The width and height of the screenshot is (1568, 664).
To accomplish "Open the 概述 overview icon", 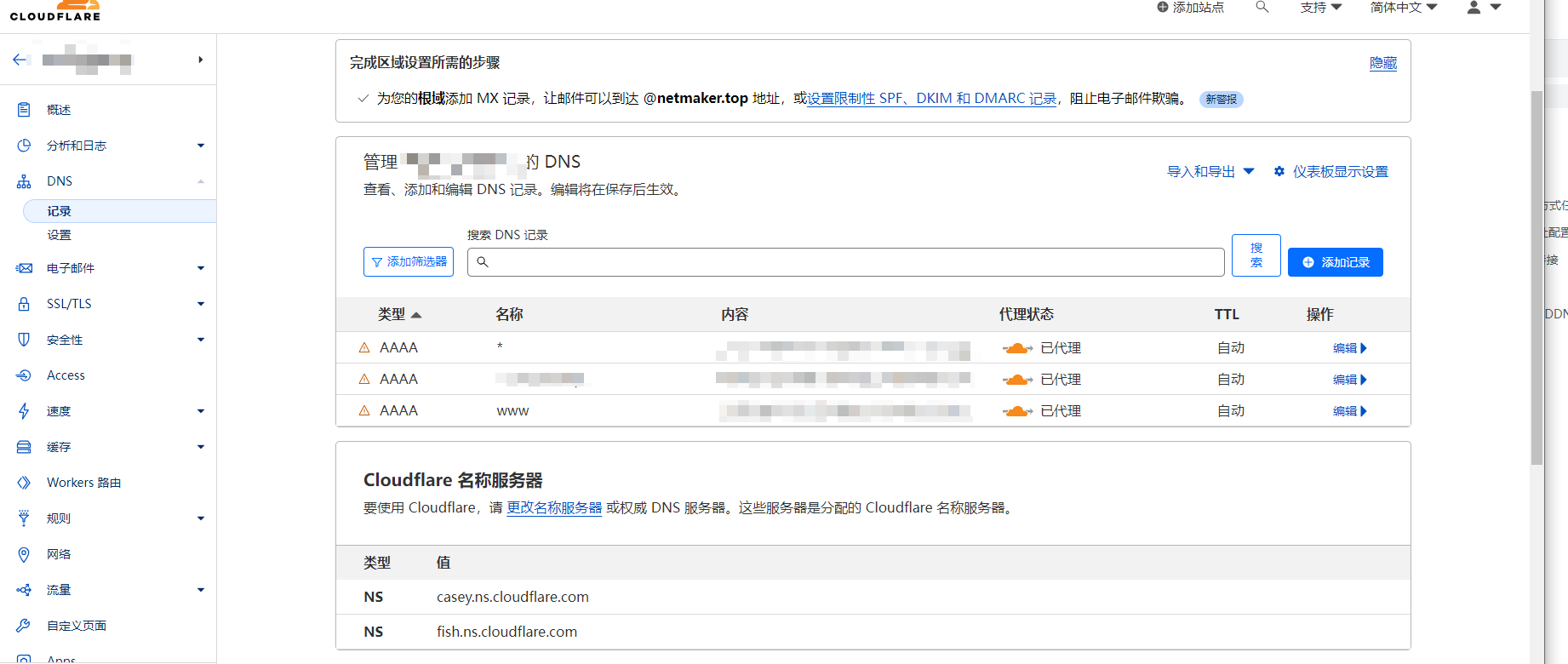I will coord(24,110).
